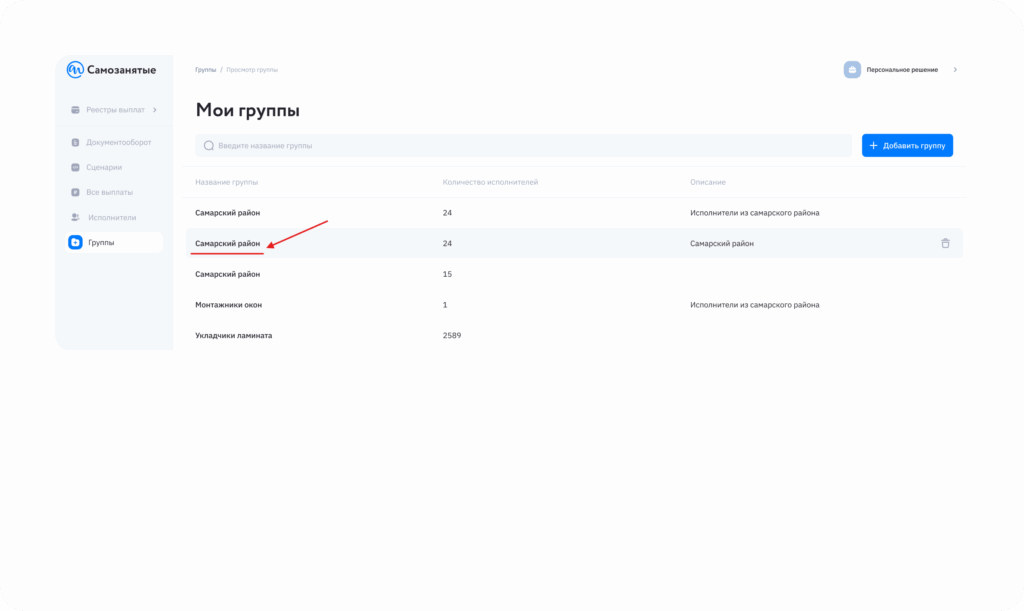The width and height of the screenshot is (1024, 611).
Task: Click the Документооборот sidebar icon
Action: 75,143
